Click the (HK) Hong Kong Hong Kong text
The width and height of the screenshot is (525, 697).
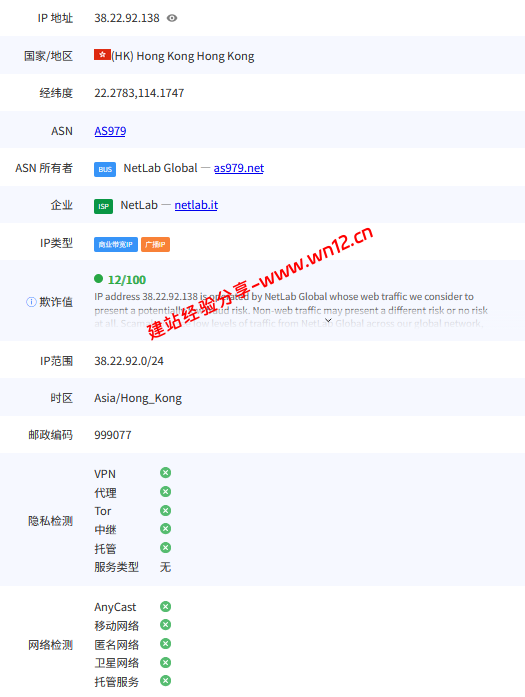coord(183,56)
